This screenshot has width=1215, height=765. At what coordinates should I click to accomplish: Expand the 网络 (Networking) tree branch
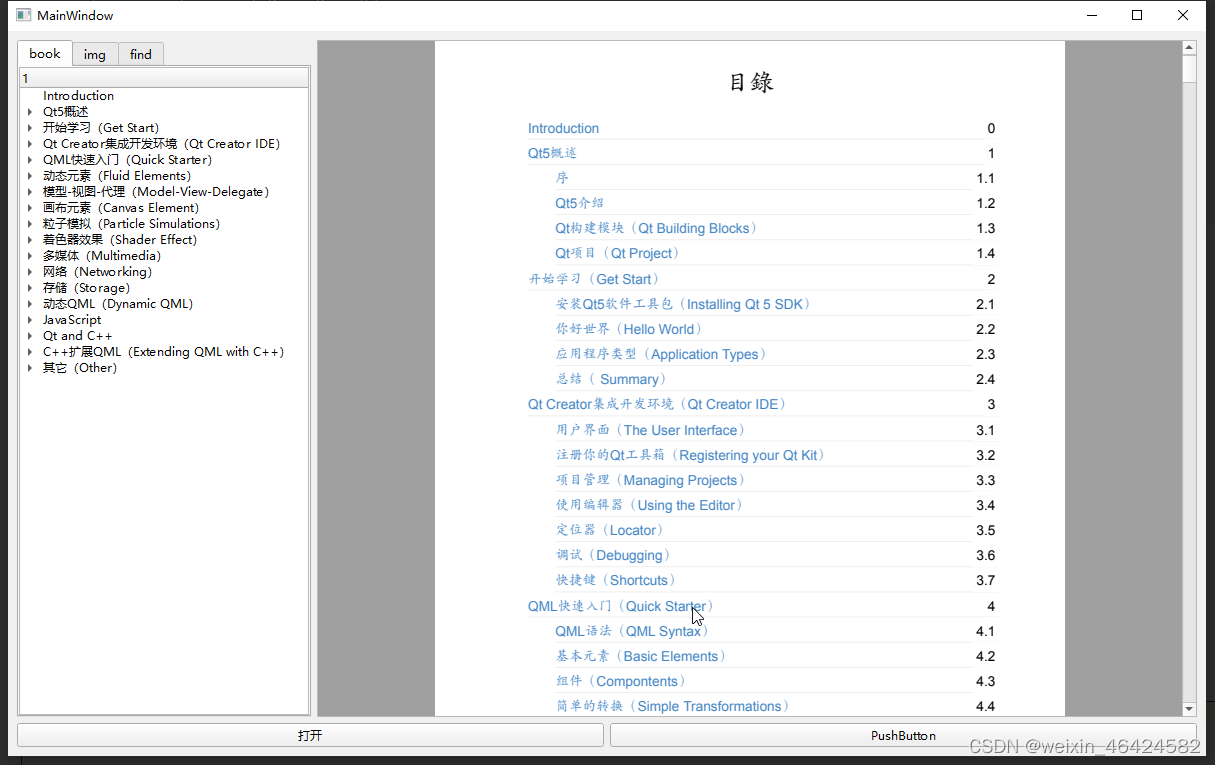click(x=29, y=271)
